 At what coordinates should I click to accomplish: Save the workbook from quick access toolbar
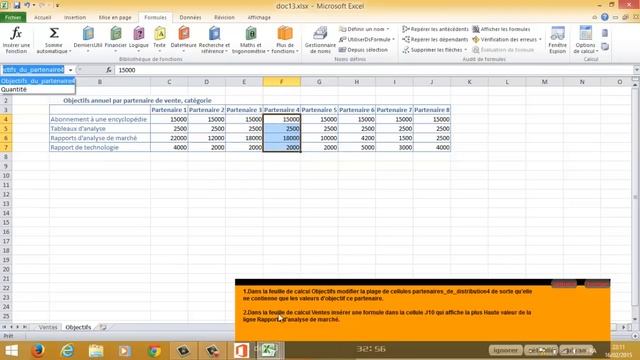(x=17, y=5)
